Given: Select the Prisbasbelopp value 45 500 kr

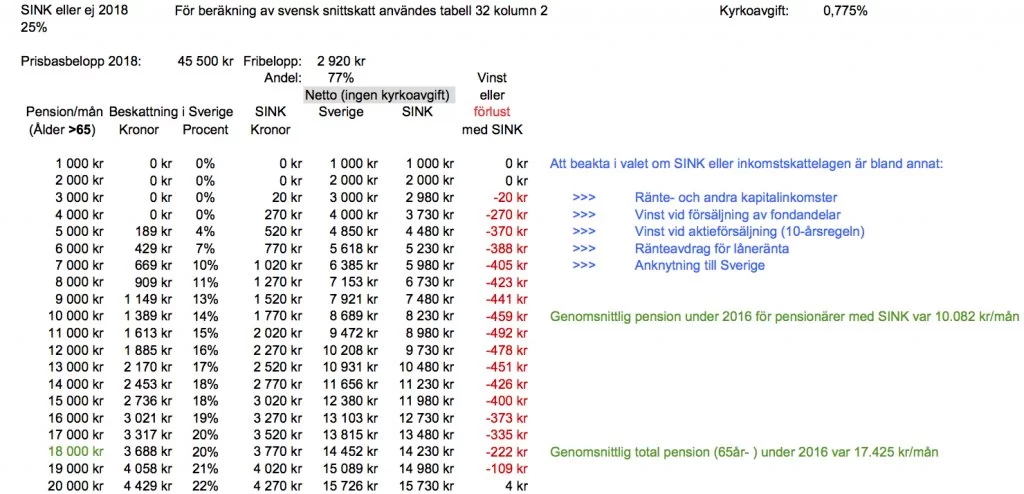Looking at the screenshot, I should pos(205,61).
